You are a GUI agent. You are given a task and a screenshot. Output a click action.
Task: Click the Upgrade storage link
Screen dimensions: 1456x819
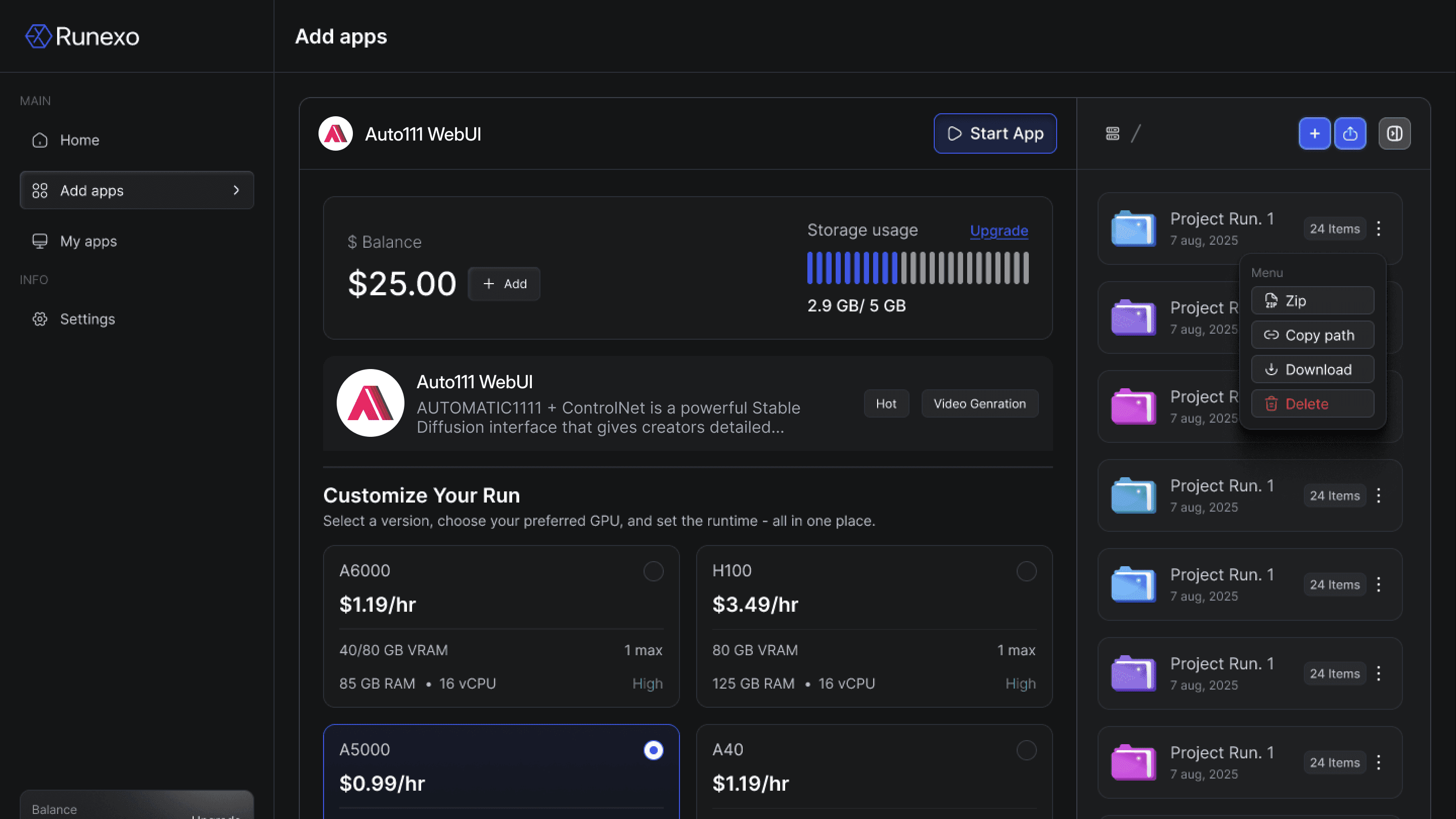tap(999, 231)
